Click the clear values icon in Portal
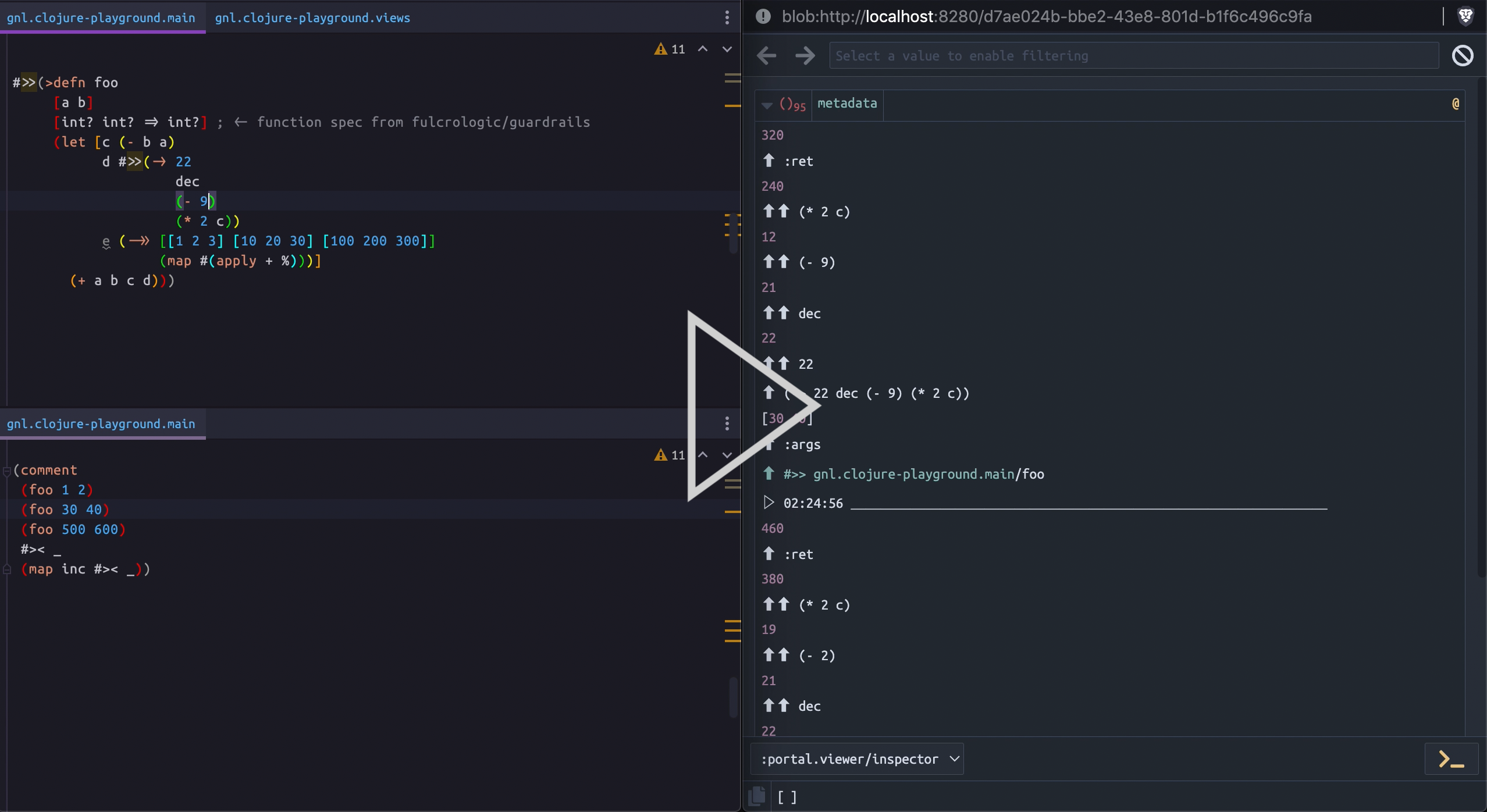Screen dimensions: 1487x812 (1462, 56)
